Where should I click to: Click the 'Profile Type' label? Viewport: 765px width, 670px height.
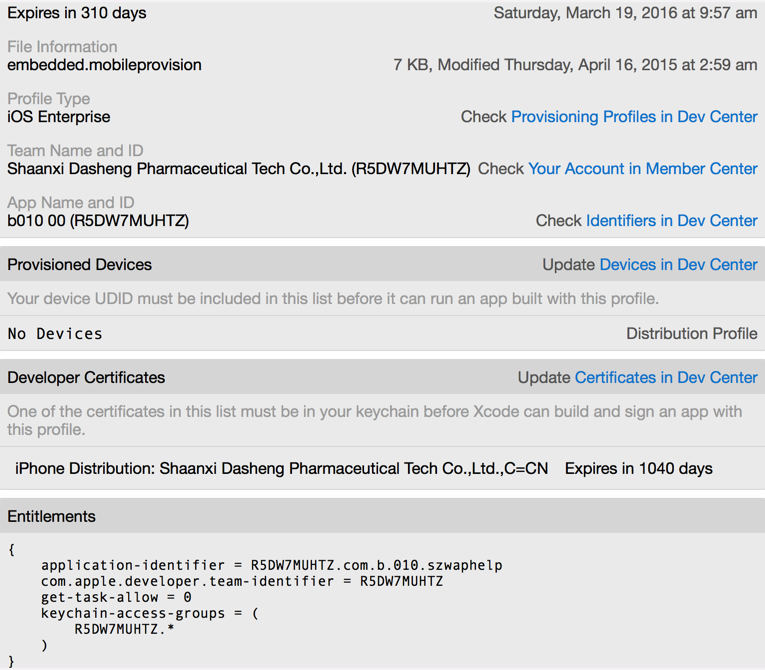48,99
